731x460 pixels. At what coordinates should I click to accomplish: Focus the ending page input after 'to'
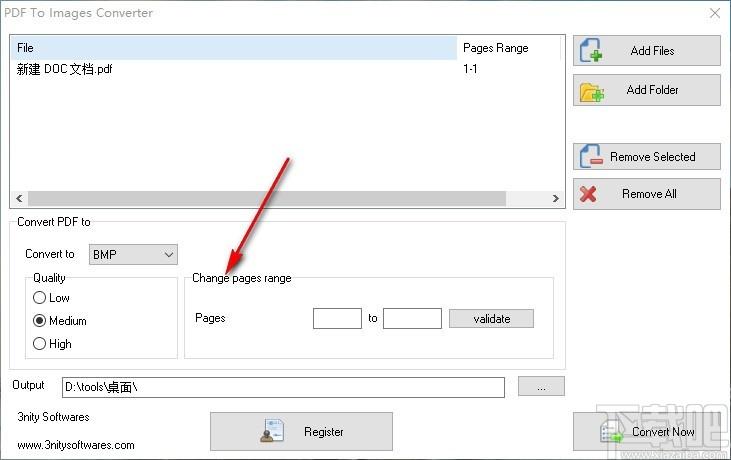tap(412, 318)
